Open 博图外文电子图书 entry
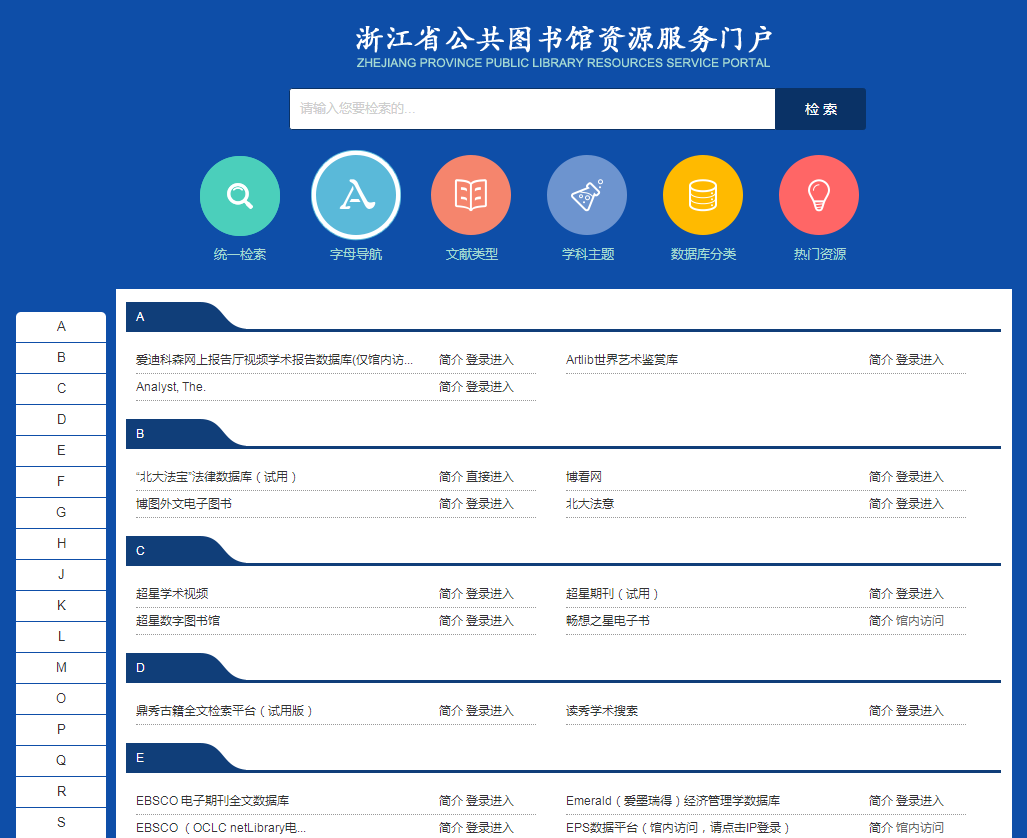The image size is (1027, 838). (183, 504)
